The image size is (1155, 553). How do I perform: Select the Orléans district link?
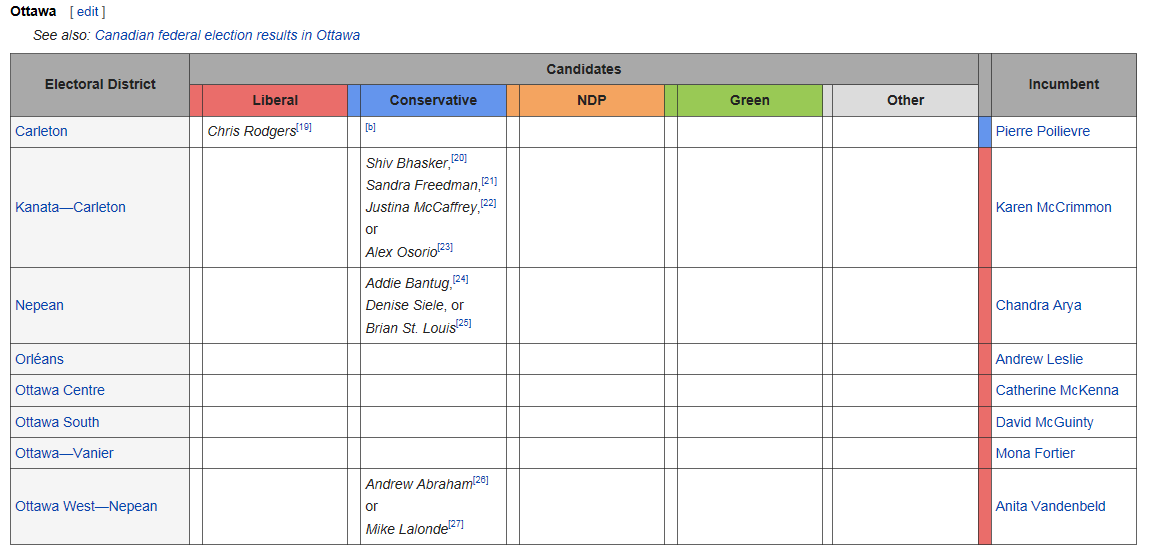click(x=39, y=359)
